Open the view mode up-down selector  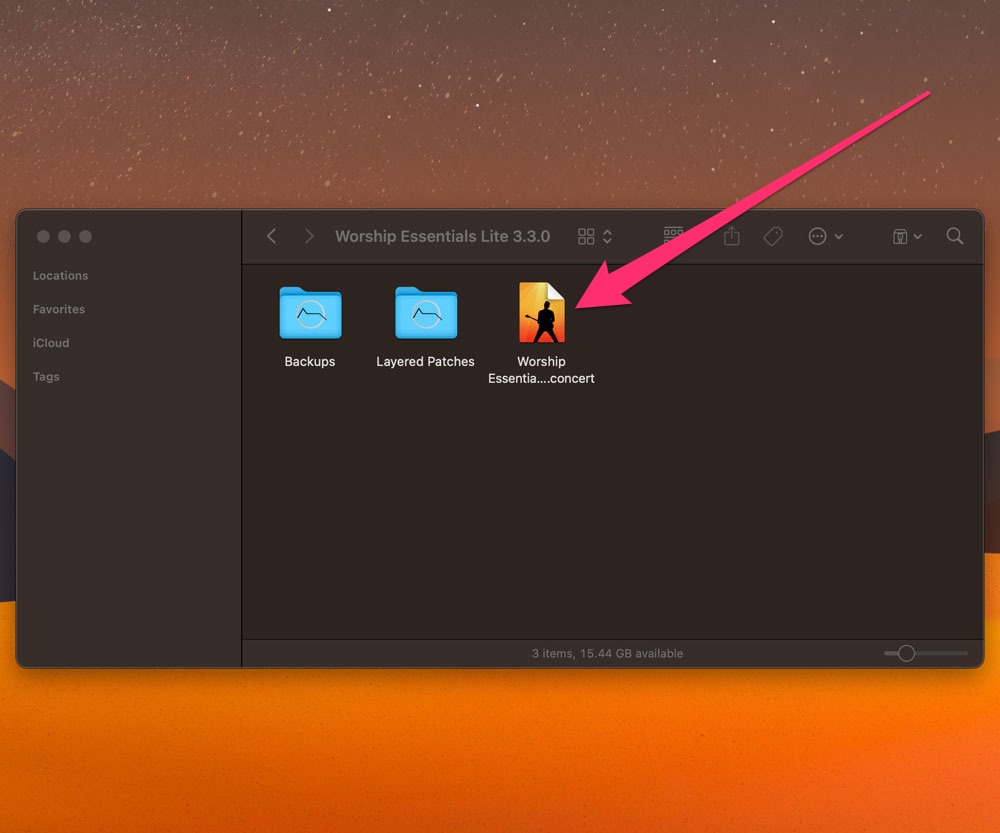point(607,237)
